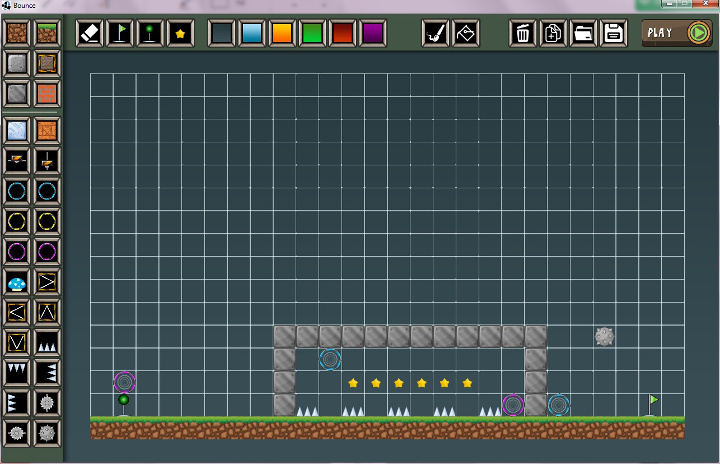Select the blue portal inside the metal room

pos(330,359)
